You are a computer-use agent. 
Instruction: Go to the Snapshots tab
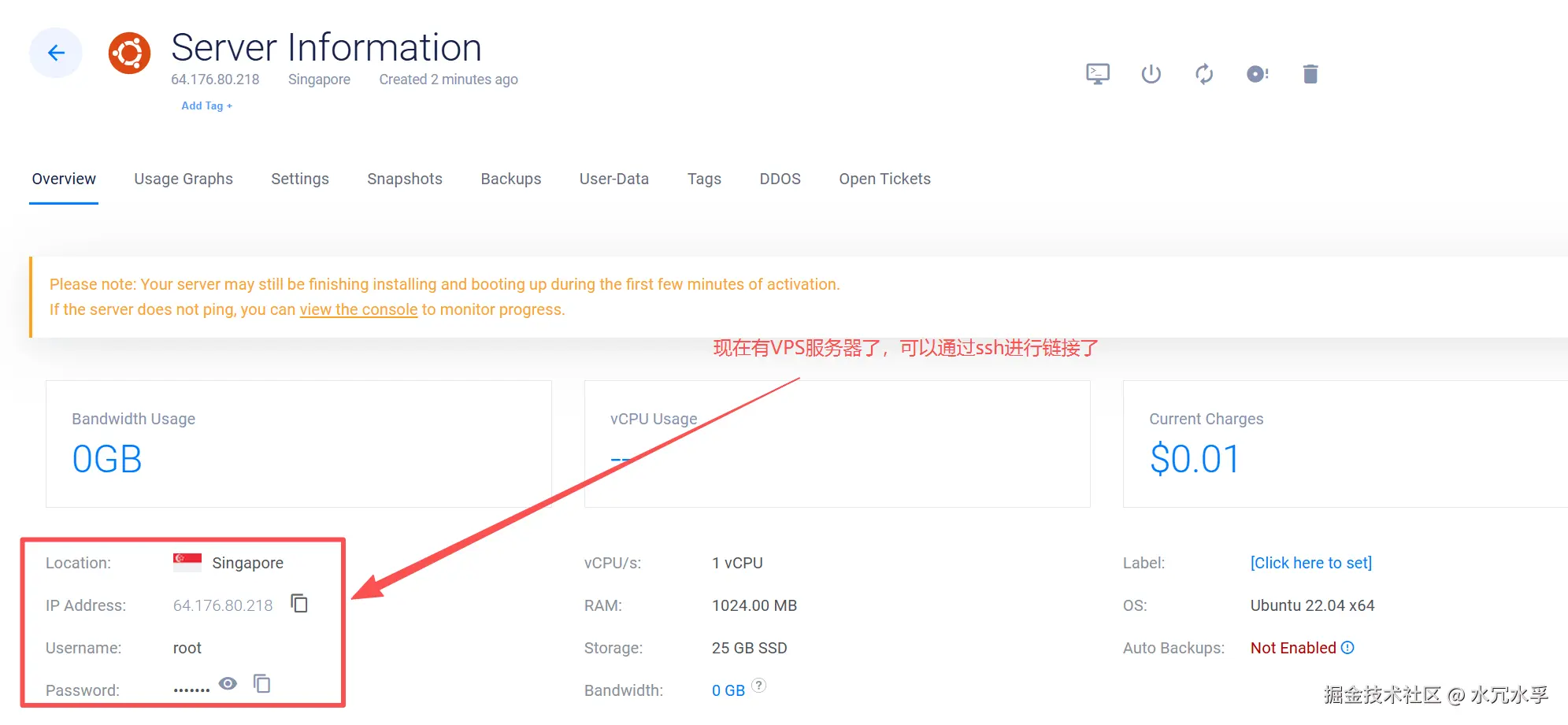[405, 179]
